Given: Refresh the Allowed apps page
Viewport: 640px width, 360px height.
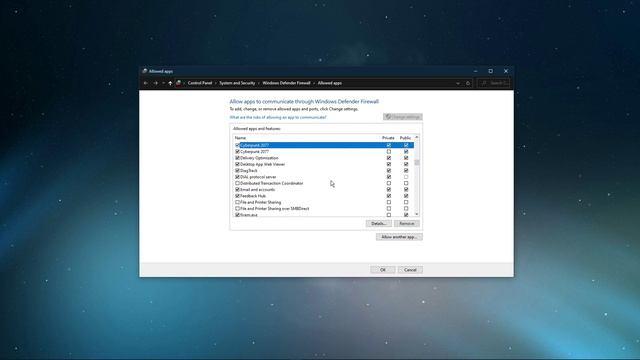Looking at the screenshot, I should (x=468, y=83).
